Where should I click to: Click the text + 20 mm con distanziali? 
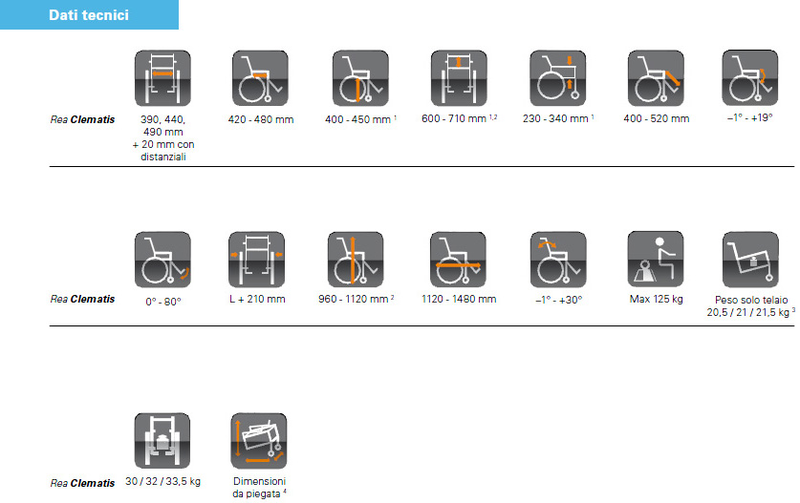pos(163,150)
